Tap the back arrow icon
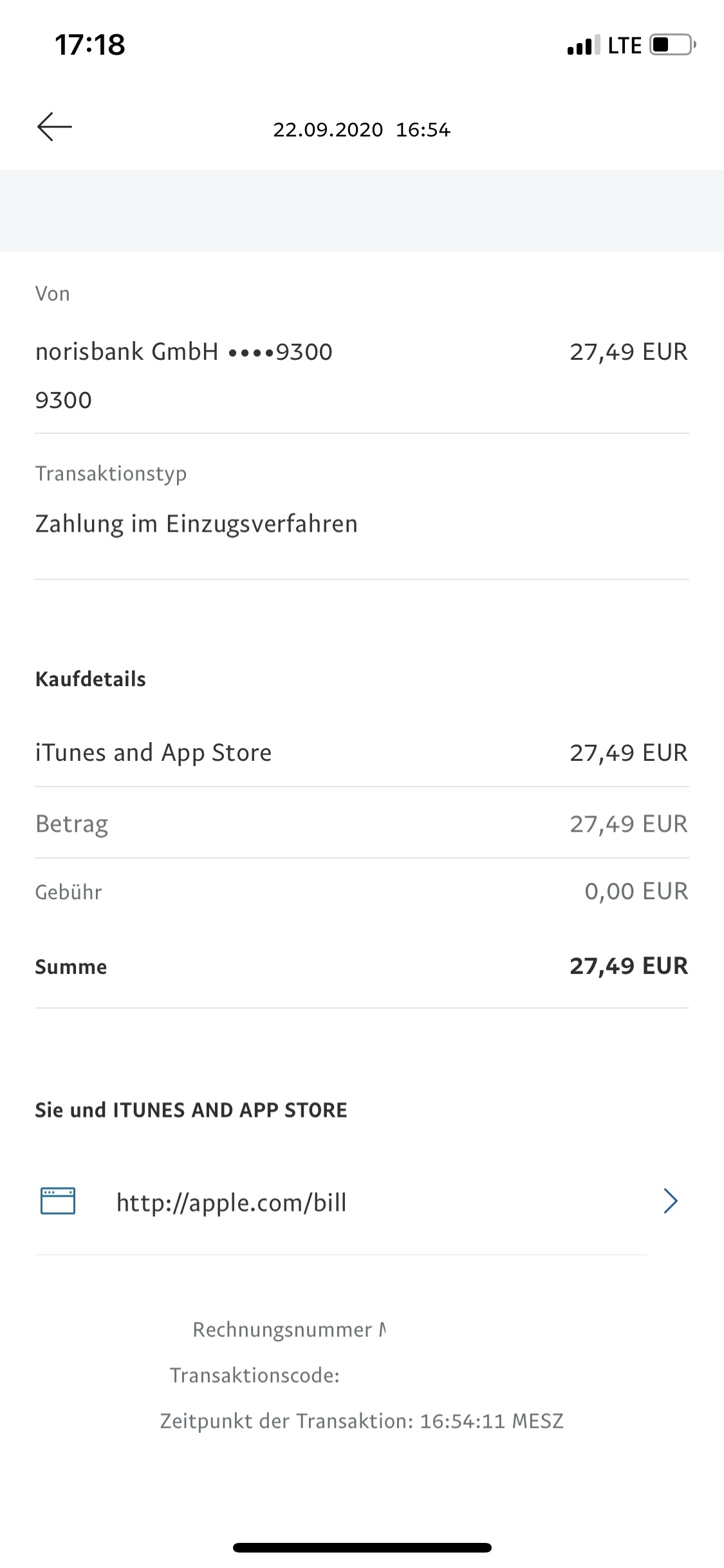Image resolution: width=724 pixels, height=1568 pixels. click(55, 127)
